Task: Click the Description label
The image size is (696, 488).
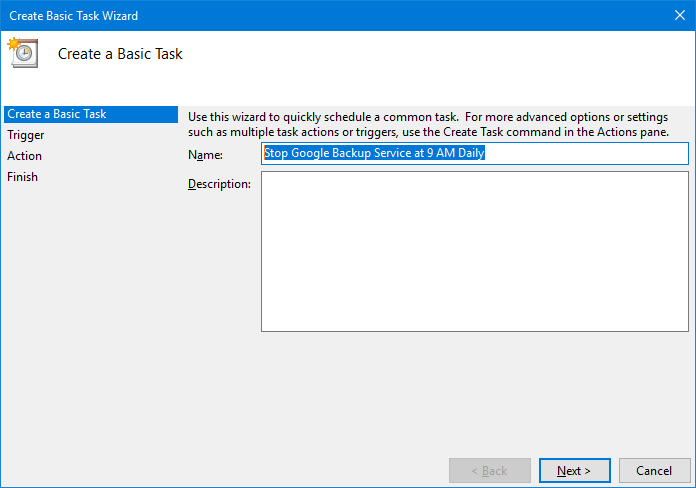Action: (219, 184)
